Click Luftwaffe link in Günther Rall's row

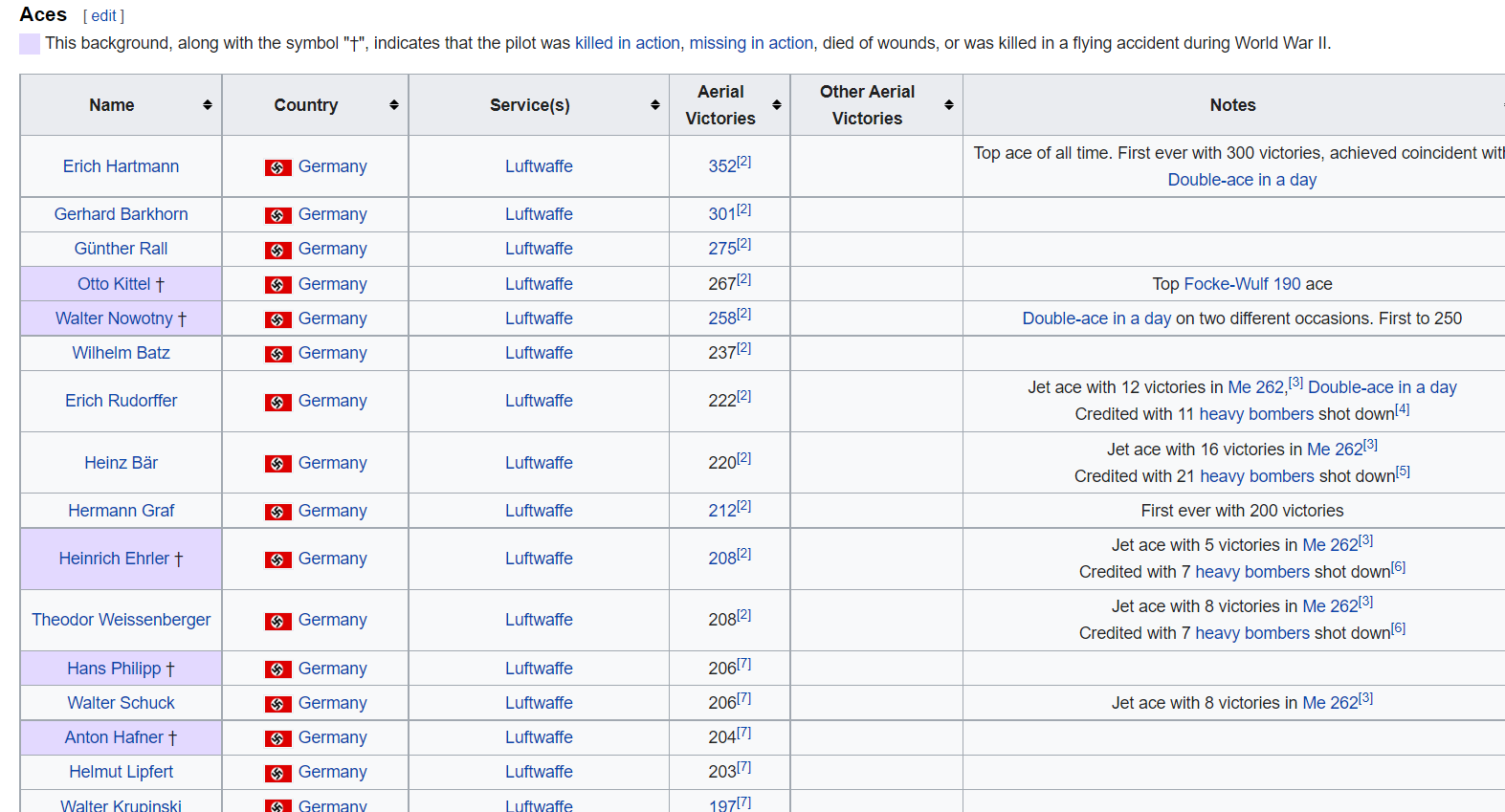(539, 249)
